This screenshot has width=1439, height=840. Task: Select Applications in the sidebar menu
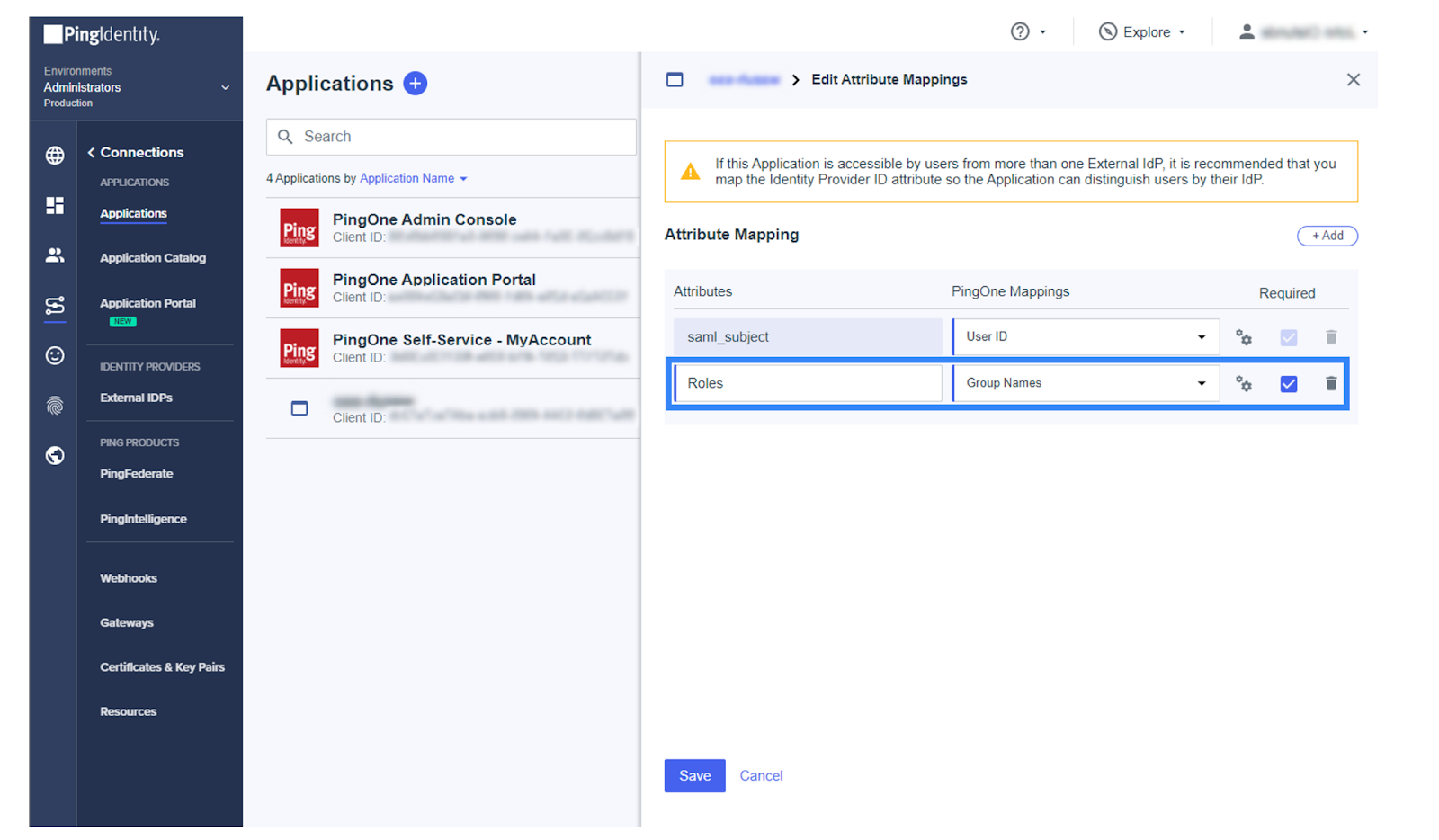pyautogui.click(x=133, y=214)
